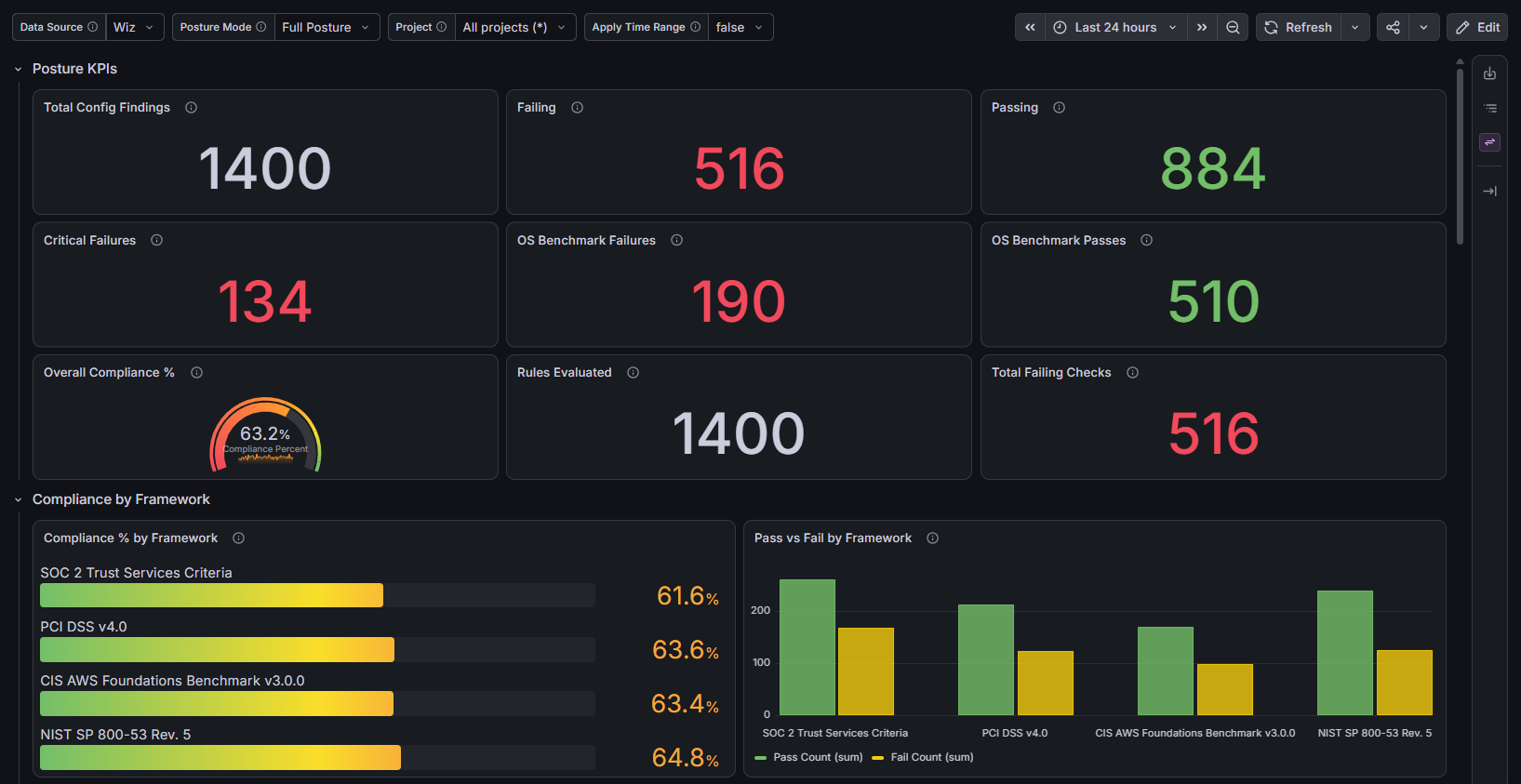Viewport: 1521px width, 784px height.
Task: Open Critical Failures info icon
Action: tap(156, 240)
